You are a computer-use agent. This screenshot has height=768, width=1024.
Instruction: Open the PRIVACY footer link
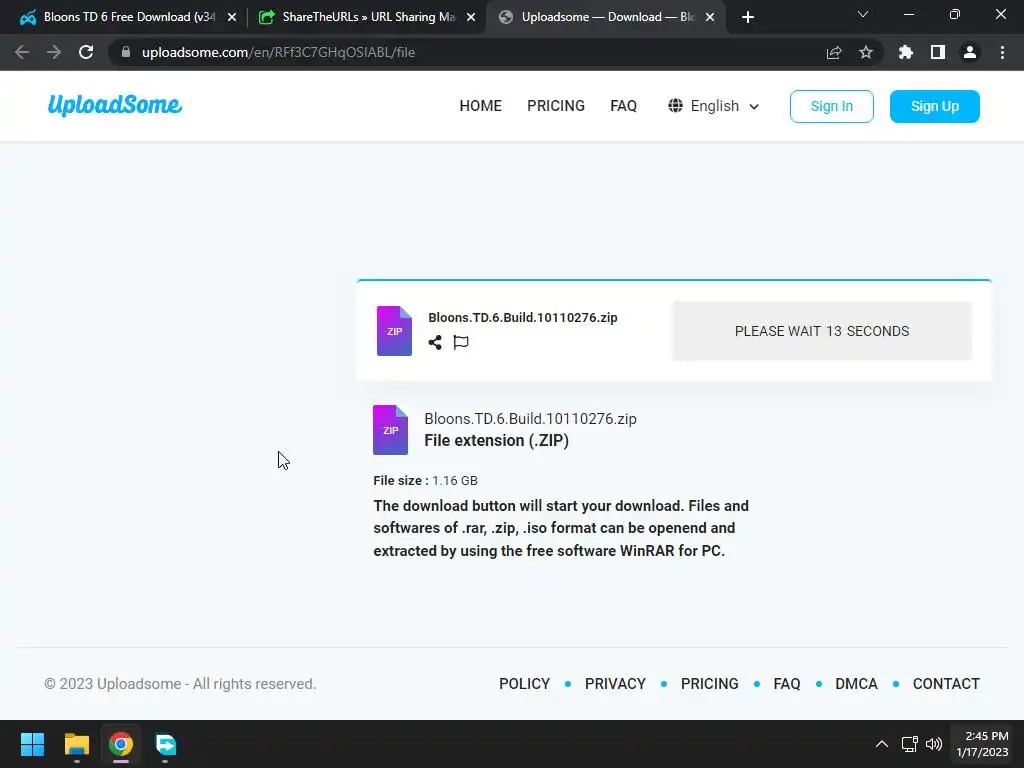[x=615, y=684]
